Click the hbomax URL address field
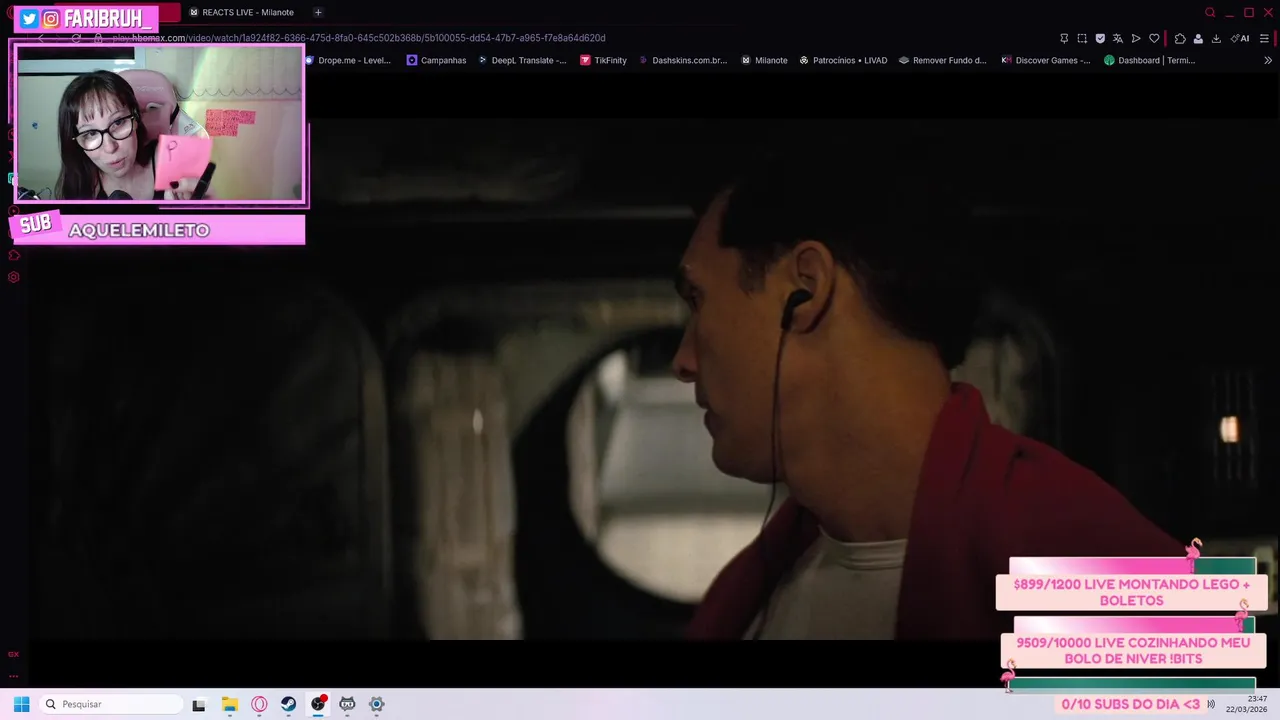Image resolution: width=1280 pixels, height=720 pixels. point(358,38)
